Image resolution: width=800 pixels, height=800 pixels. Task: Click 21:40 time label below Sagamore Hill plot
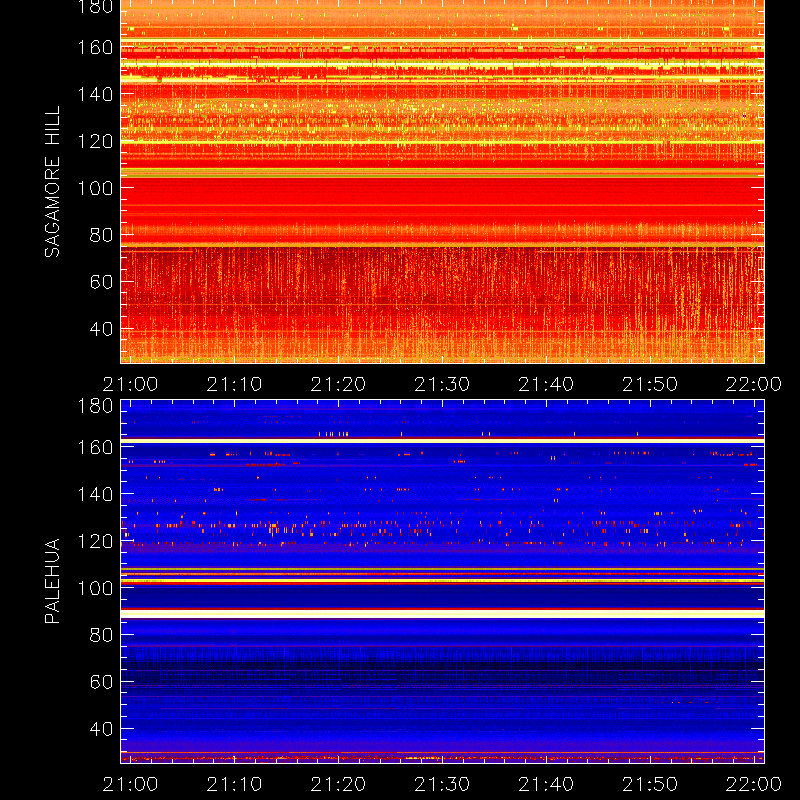pyautogui.click(x=546, y=384)
